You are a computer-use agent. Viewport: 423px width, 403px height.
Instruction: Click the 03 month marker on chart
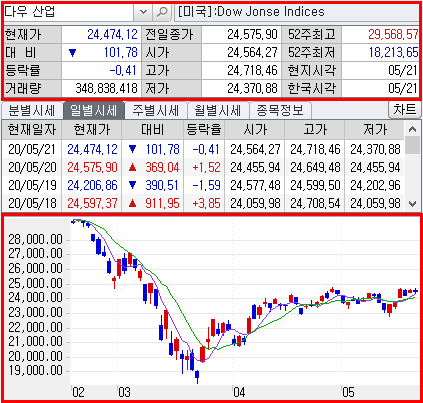tap(124, 392)
